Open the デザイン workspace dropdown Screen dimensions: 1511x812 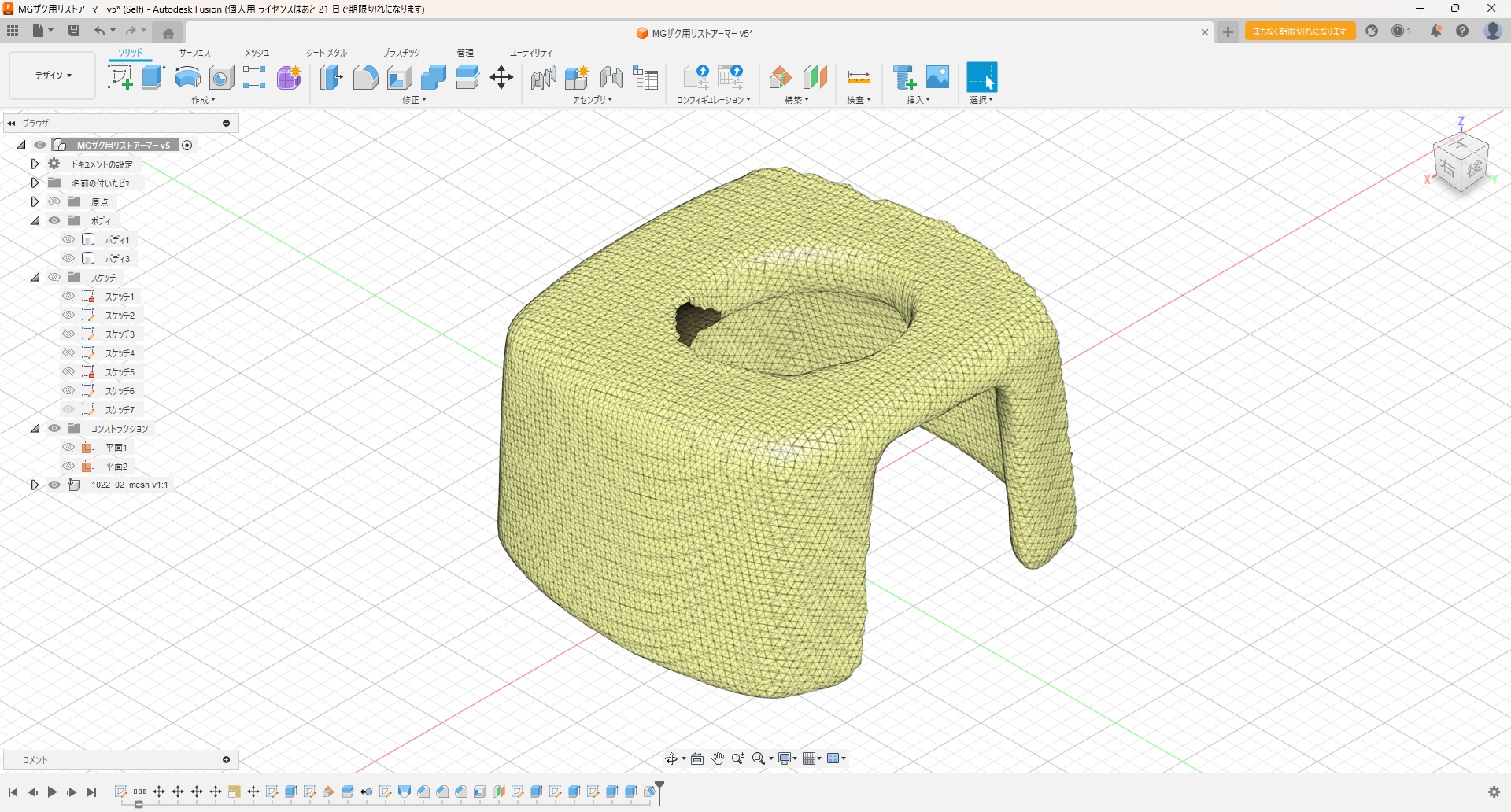click(53, 76)
